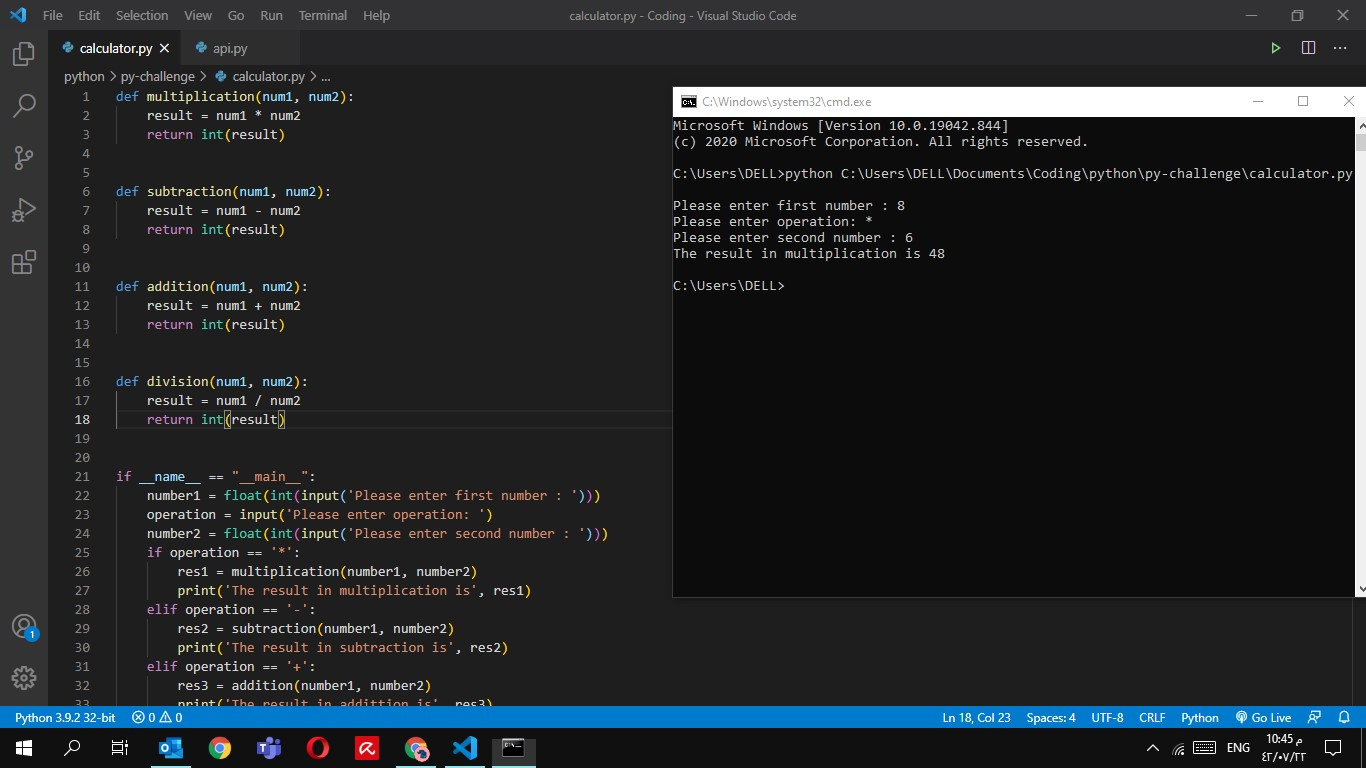Expand the python breadcrumb folder
This screenshot has width=1366, height=768.
(x=84, y=76)
